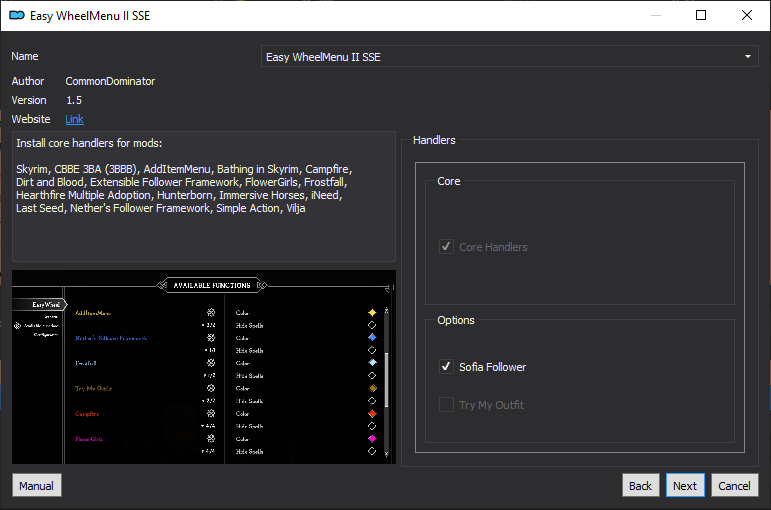Select the Name combo box field

tap(509, 57)
